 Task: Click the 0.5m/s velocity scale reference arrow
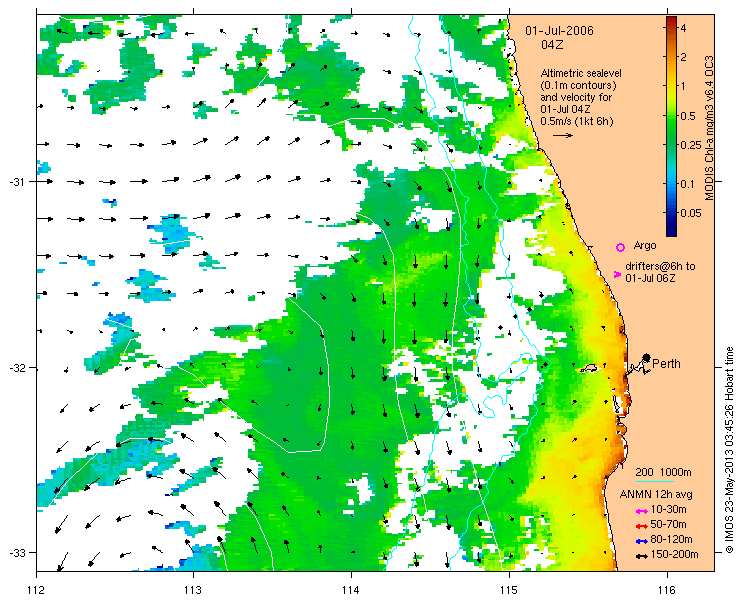coord(563,135)
